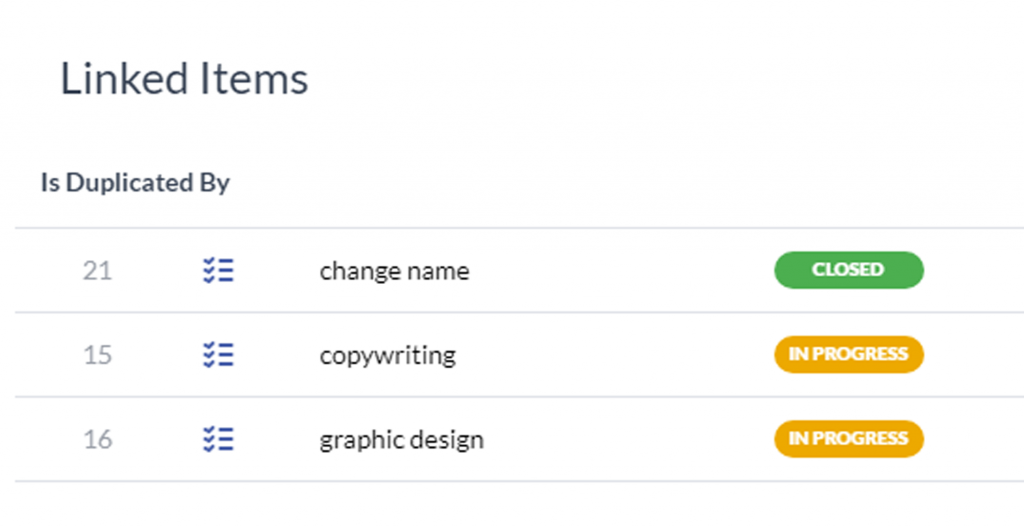Image resolution: width=1024 pixels, height=527 pixels.
Task: Click empty space between change name and CLOSED
Action: [620, 271]
